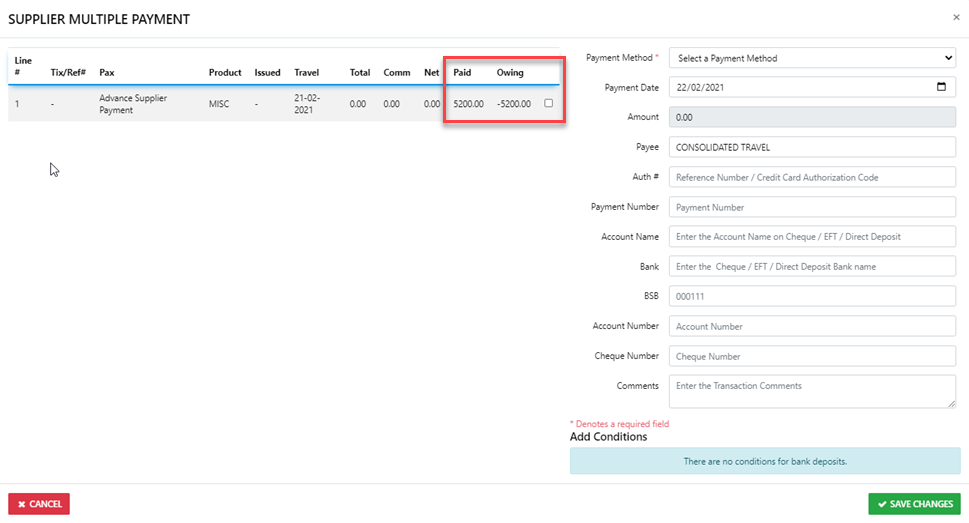Close the Supplier Multiple Payment dialog

[x=956, y=17]
